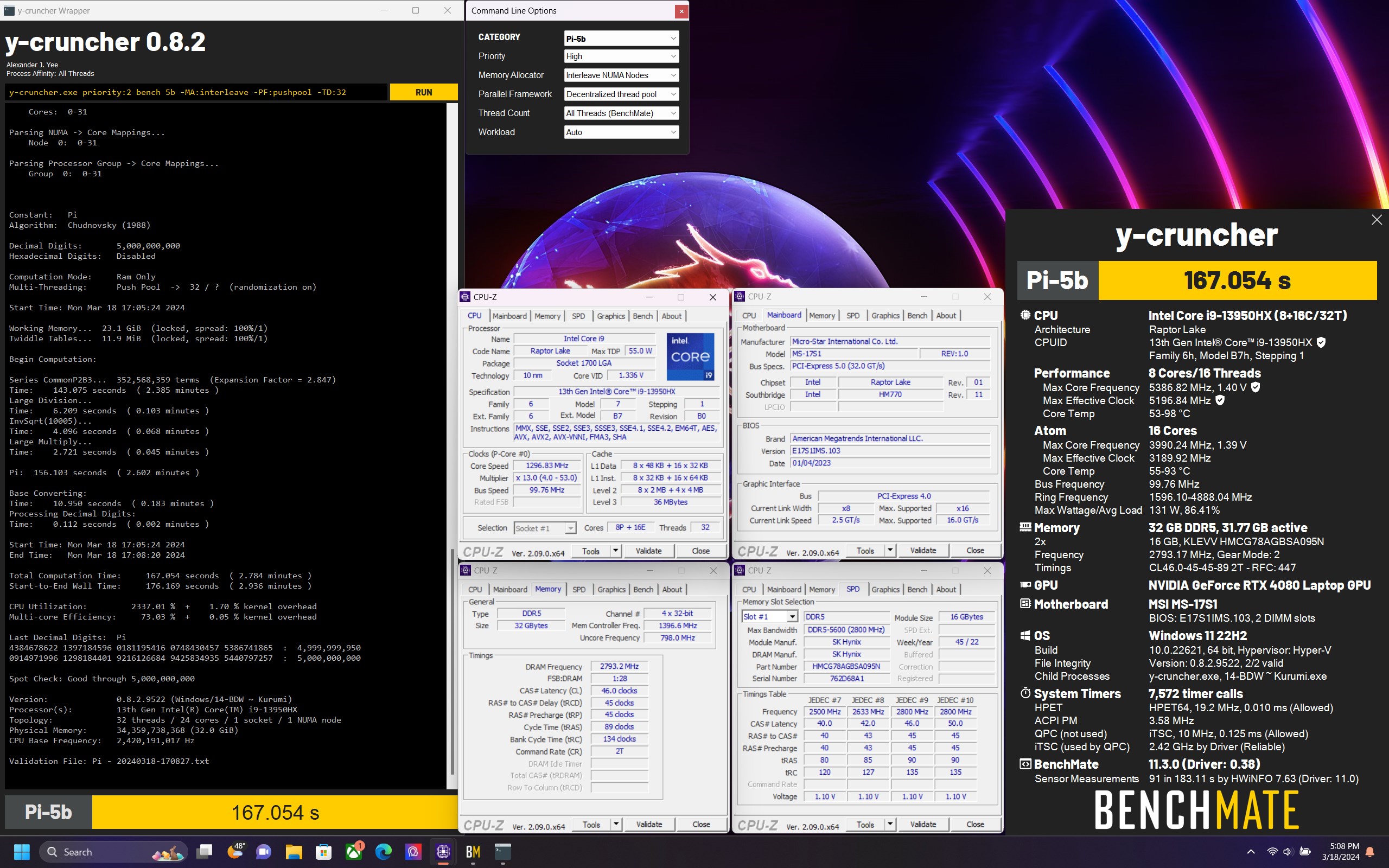This screenshot has height=868, width=1389.
Task: Open the terminal icon on the taskbar
Action: tap(503, 852)
